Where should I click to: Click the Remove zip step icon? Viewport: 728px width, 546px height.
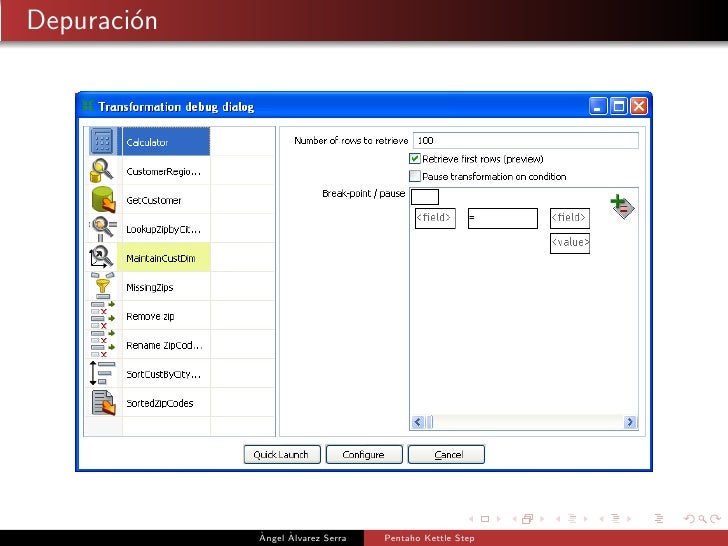pos(103,315)
